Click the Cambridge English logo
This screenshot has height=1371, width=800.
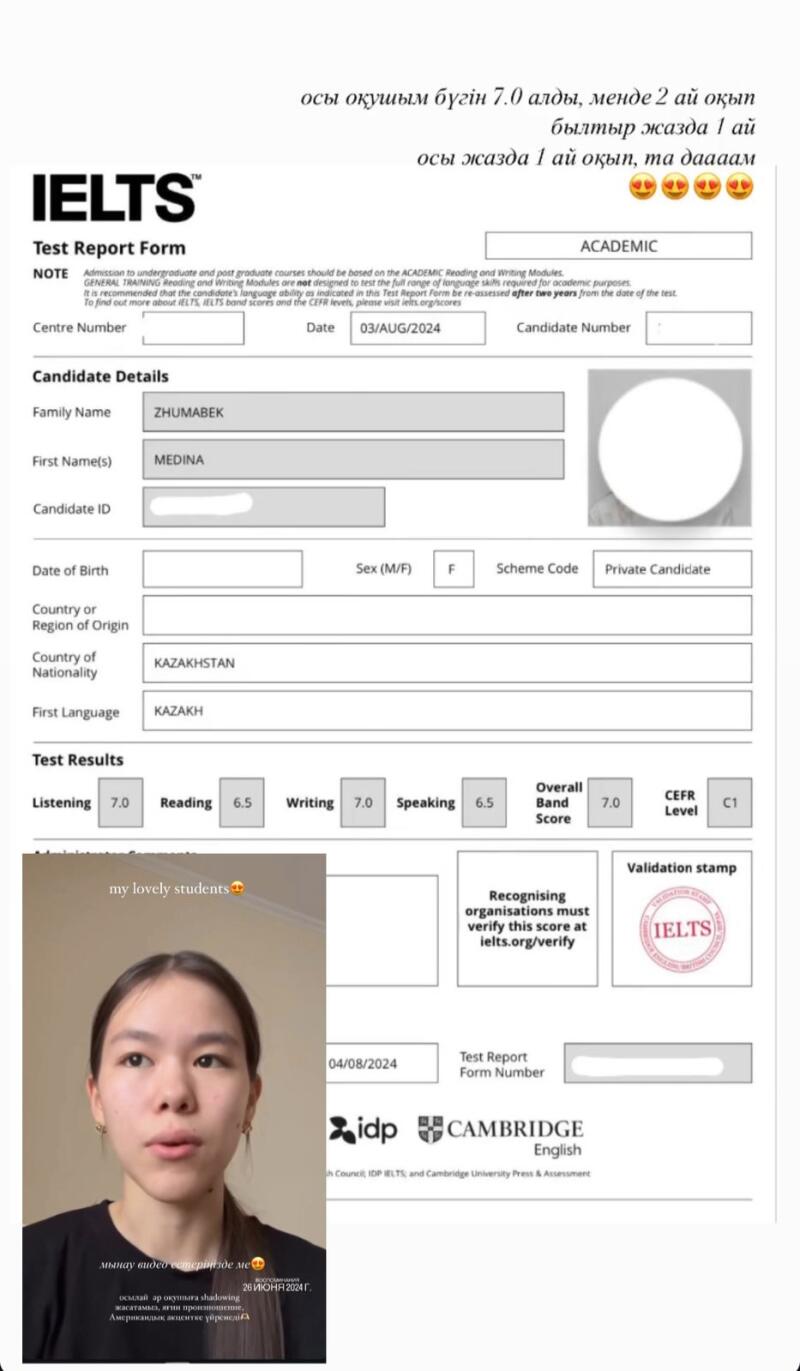pyautogui.click(x=500, y=1136)
